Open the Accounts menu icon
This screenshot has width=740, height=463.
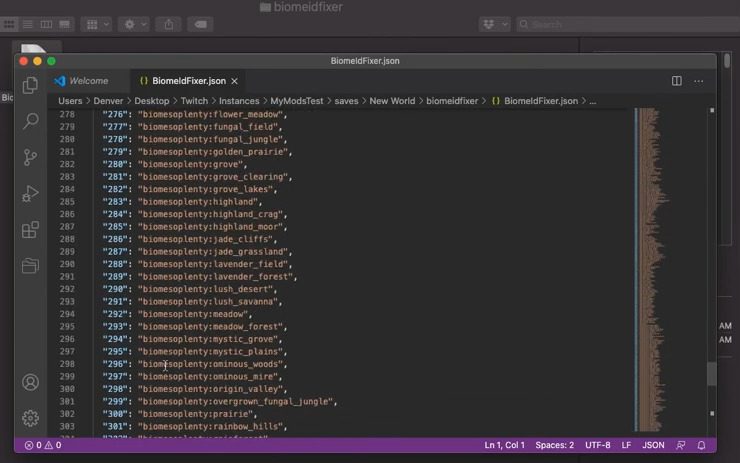30,382
